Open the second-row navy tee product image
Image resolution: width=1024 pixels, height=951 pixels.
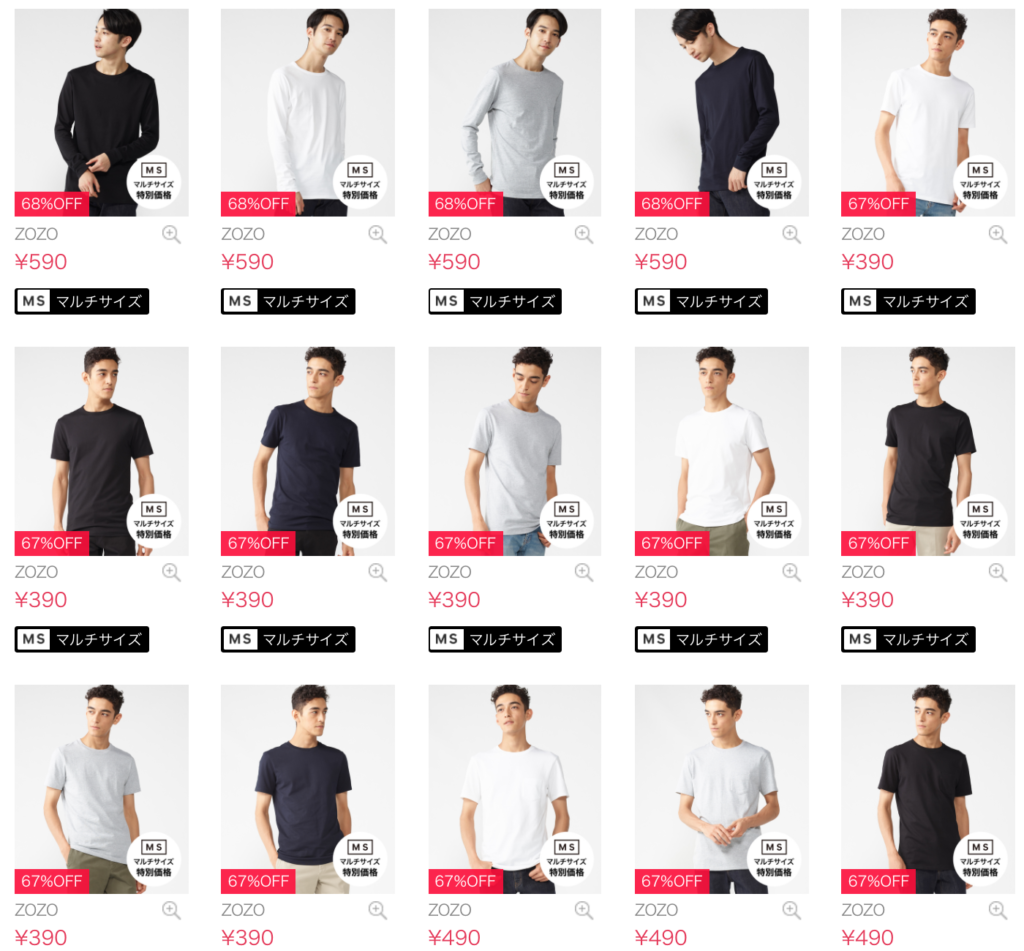(308, 451)
